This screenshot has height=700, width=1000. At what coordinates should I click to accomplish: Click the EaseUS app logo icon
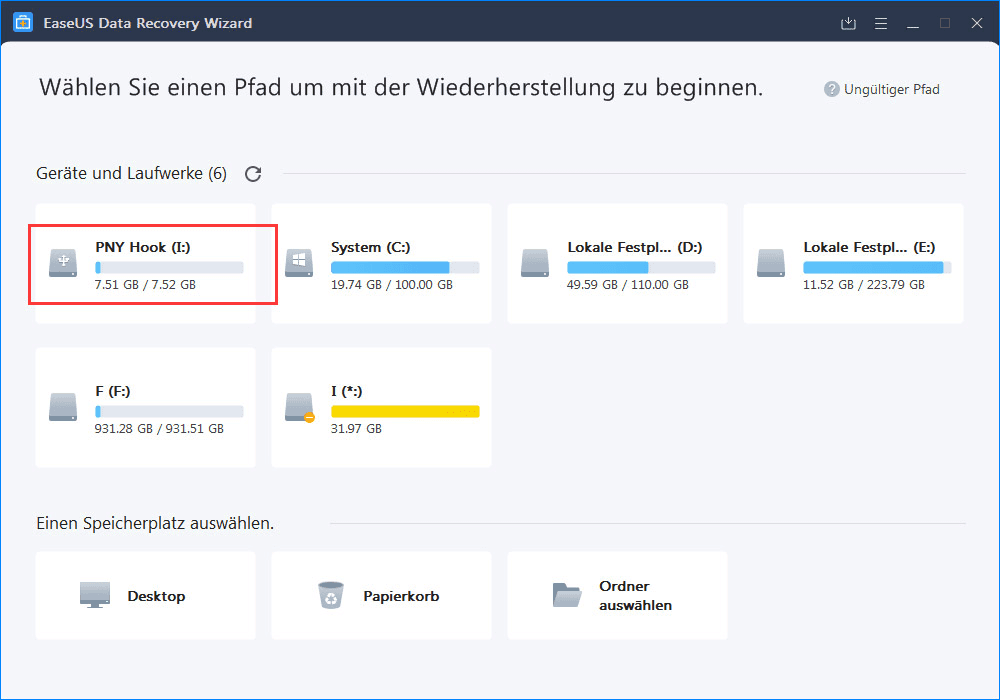tap(23, 22)
